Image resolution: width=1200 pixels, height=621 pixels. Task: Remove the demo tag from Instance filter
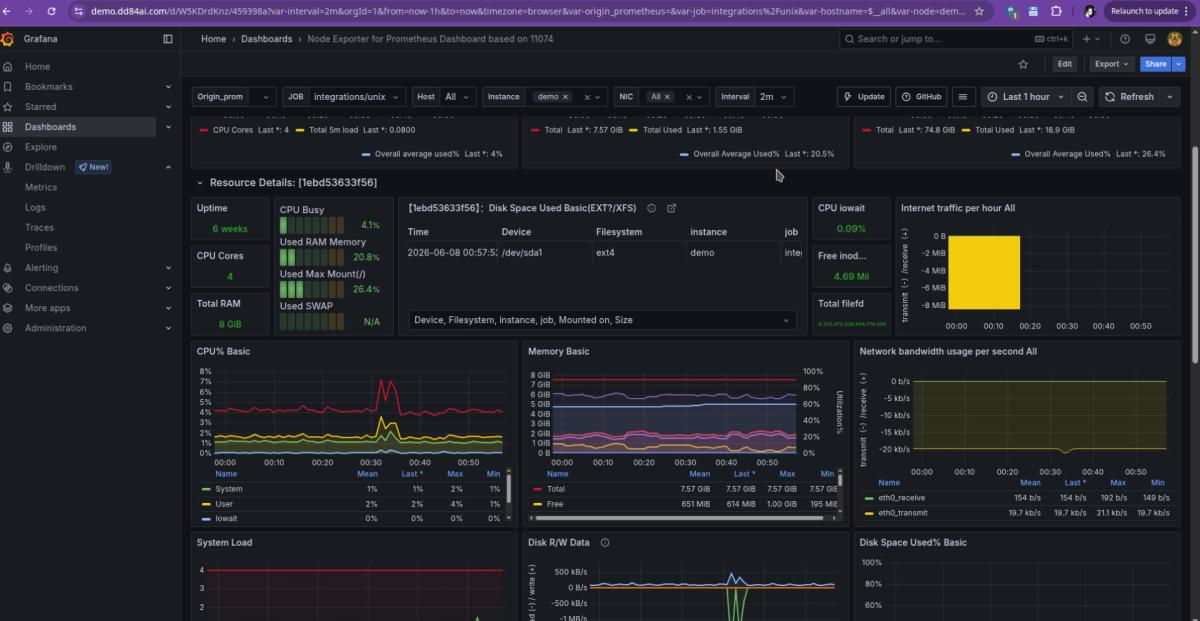566,97
